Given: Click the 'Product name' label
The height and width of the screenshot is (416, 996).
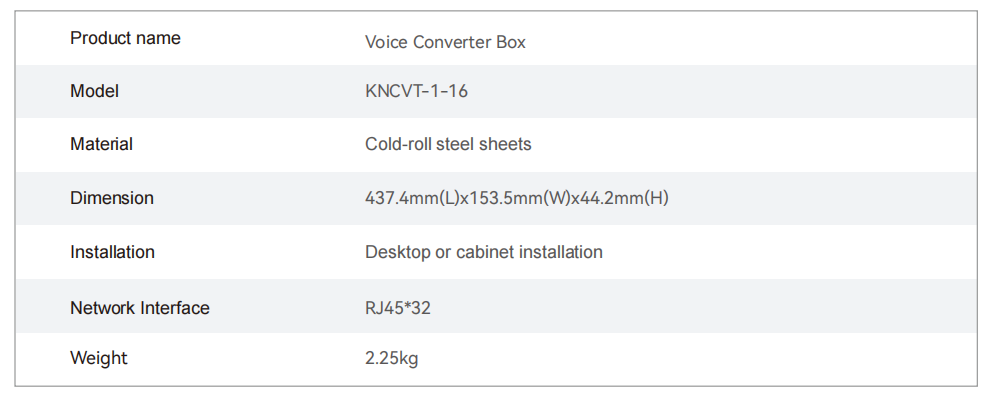Looking at the screenshot, I should click(x=125, y=38).
